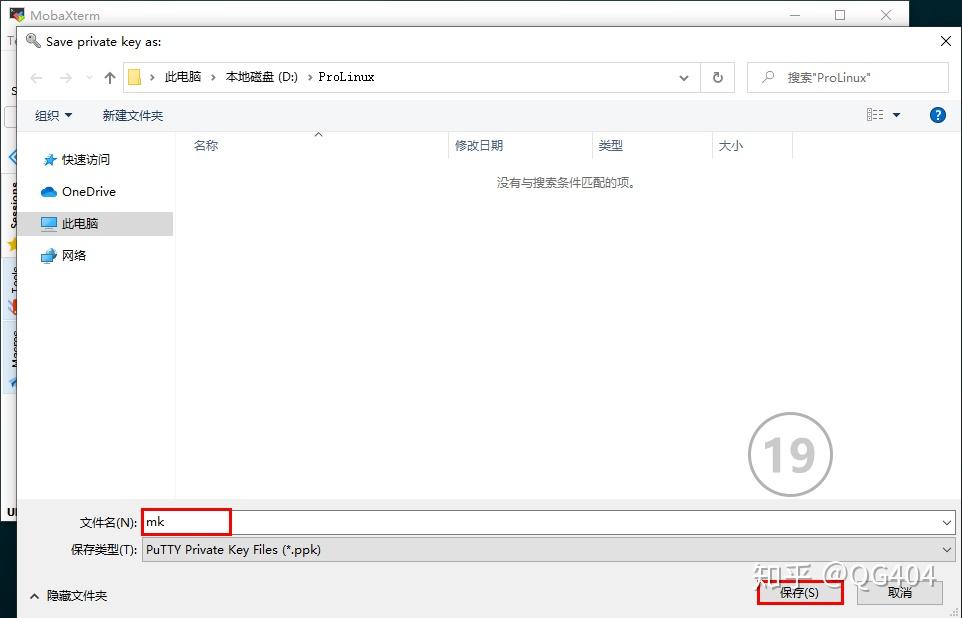This screenshot has width=962, height=618.
Task: Go up one folder level
Action: click(x=110, y=78)
